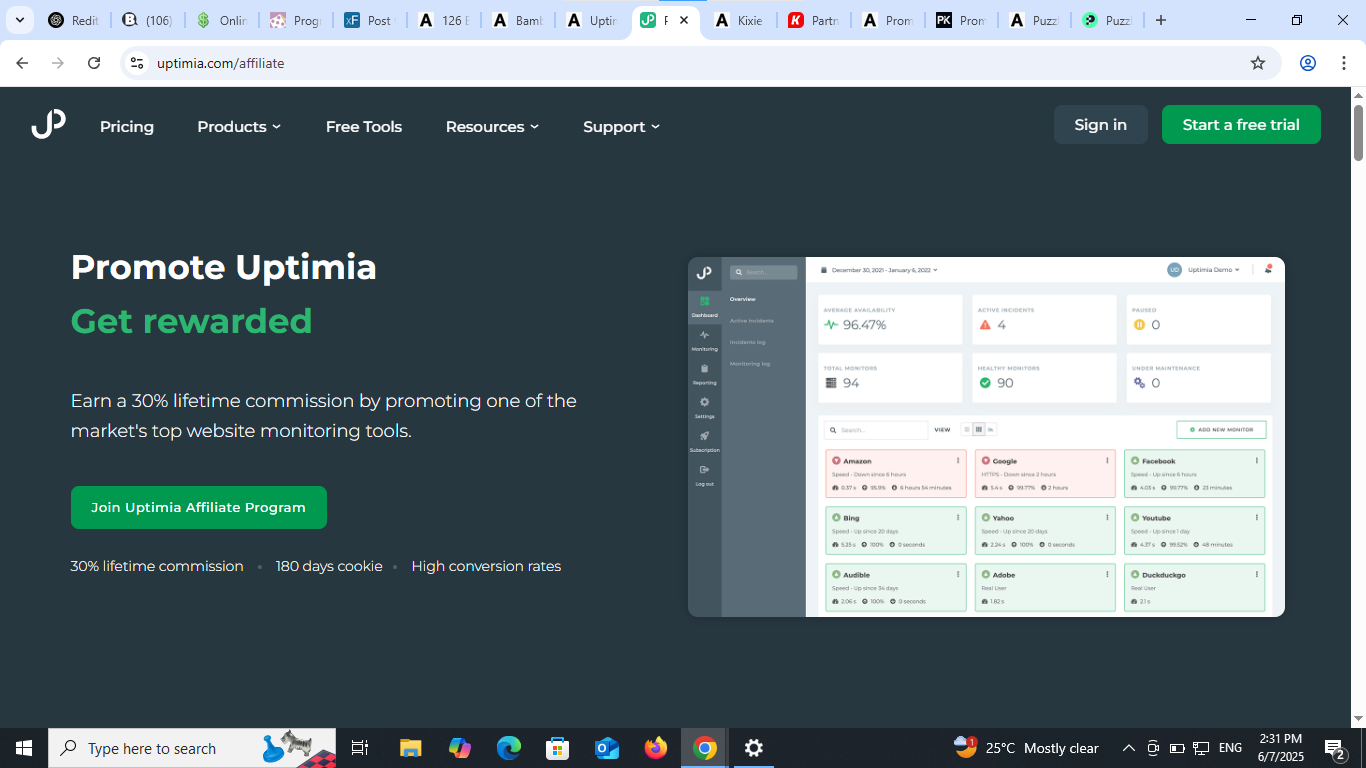Click the 'Get rewarded' heading
Image resolution: width=1366 pixels, height=768 pixels.
click(192, 321)
